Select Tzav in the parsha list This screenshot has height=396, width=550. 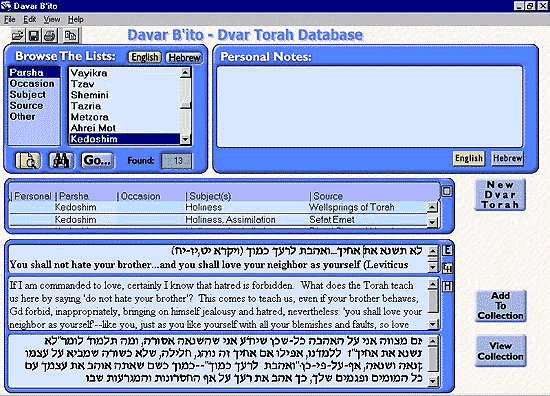(x=125, y=84)
